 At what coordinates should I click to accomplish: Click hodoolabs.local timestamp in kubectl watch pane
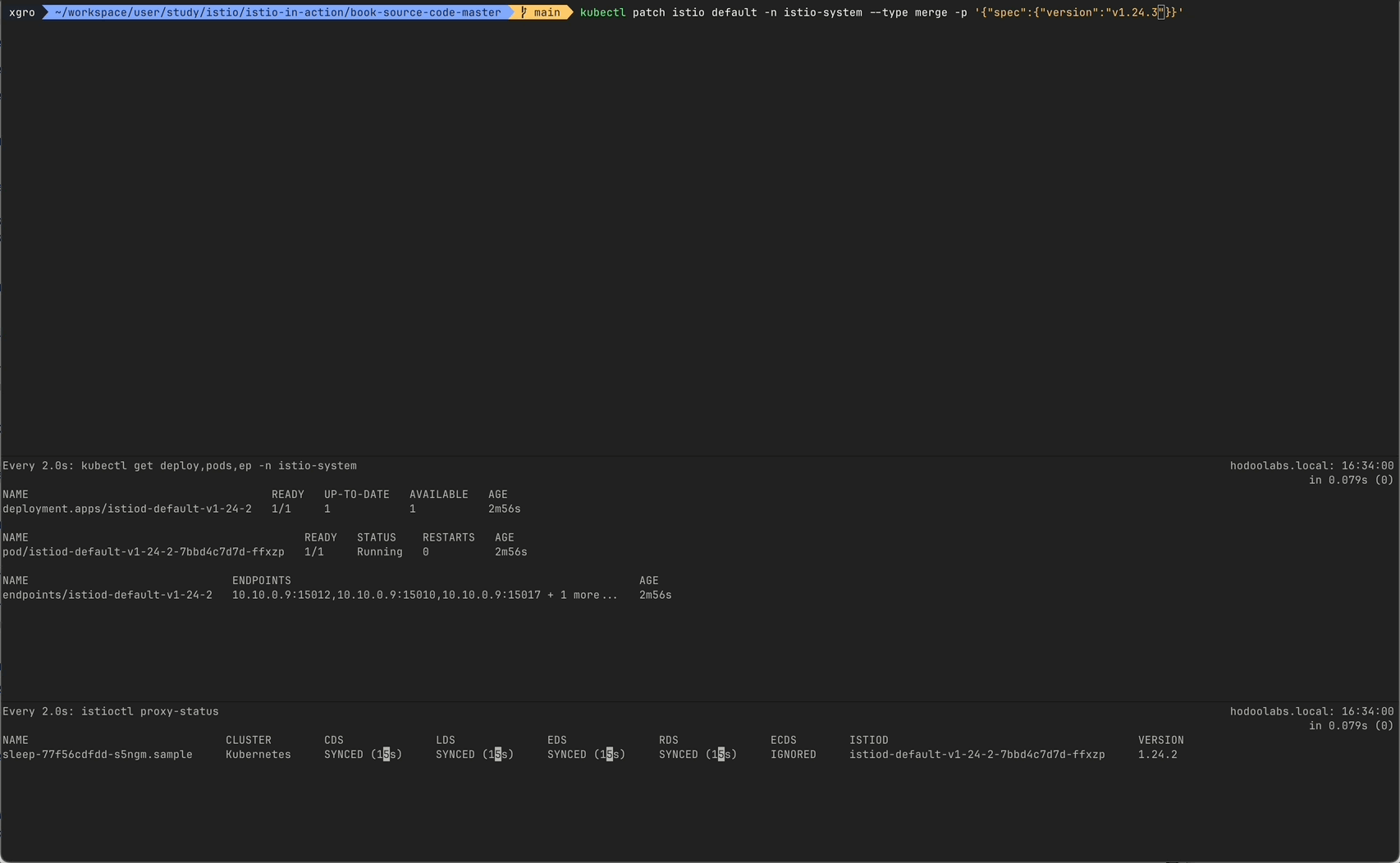(x=1311, y=466)
